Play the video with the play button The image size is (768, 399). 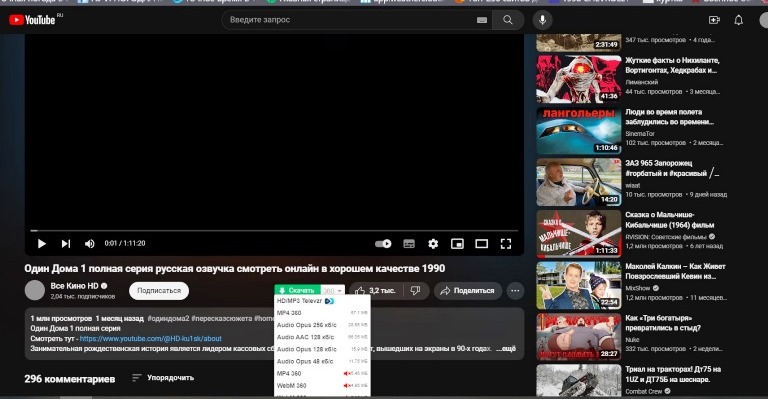[42, 243]
